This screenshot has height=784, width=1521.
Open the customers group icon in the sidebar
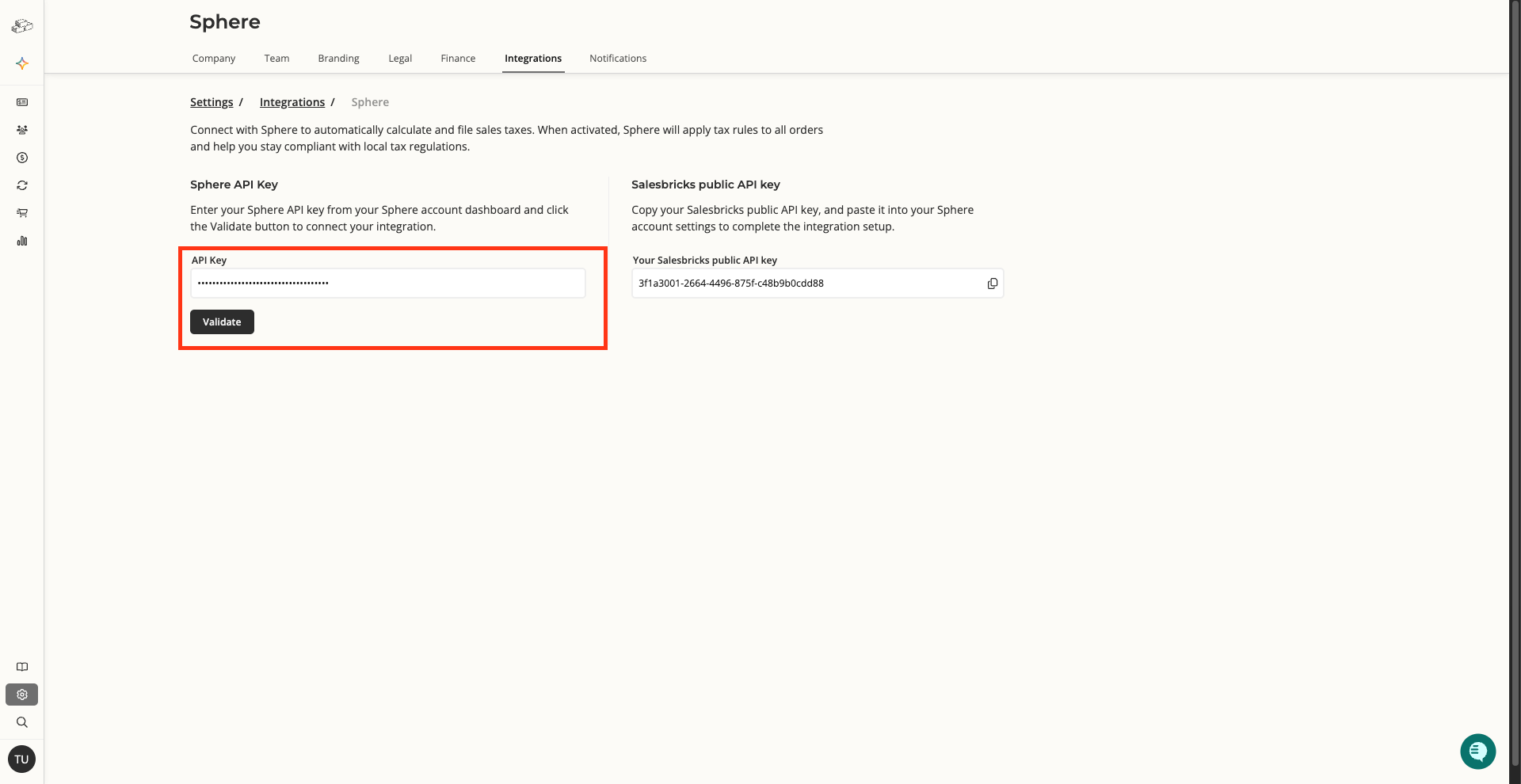click(x=22, y=130)
